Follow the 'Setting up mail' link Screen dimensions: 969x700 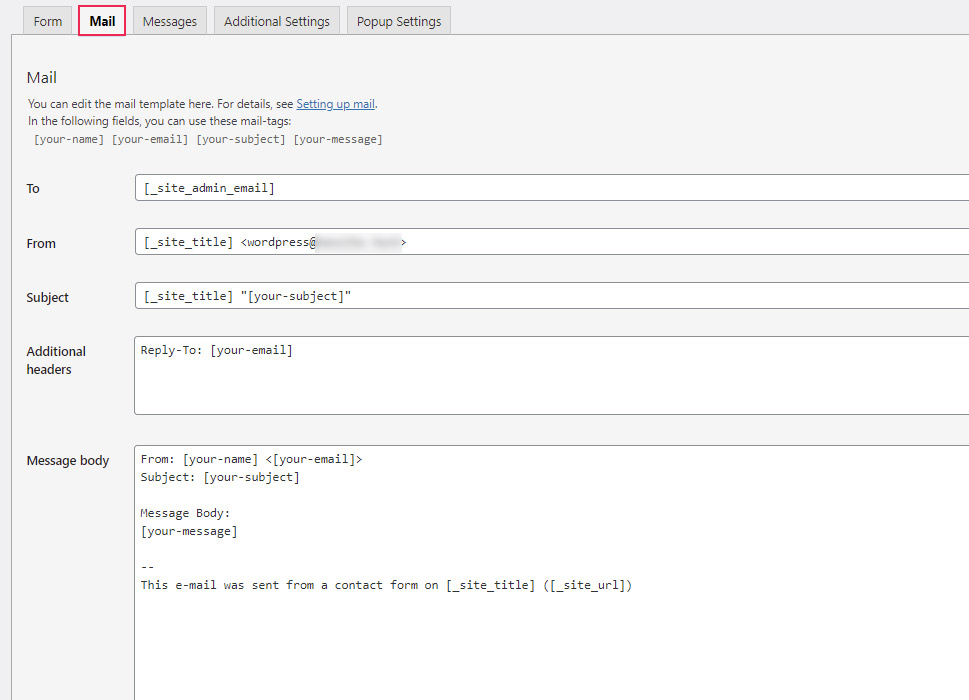click(335, 104)
